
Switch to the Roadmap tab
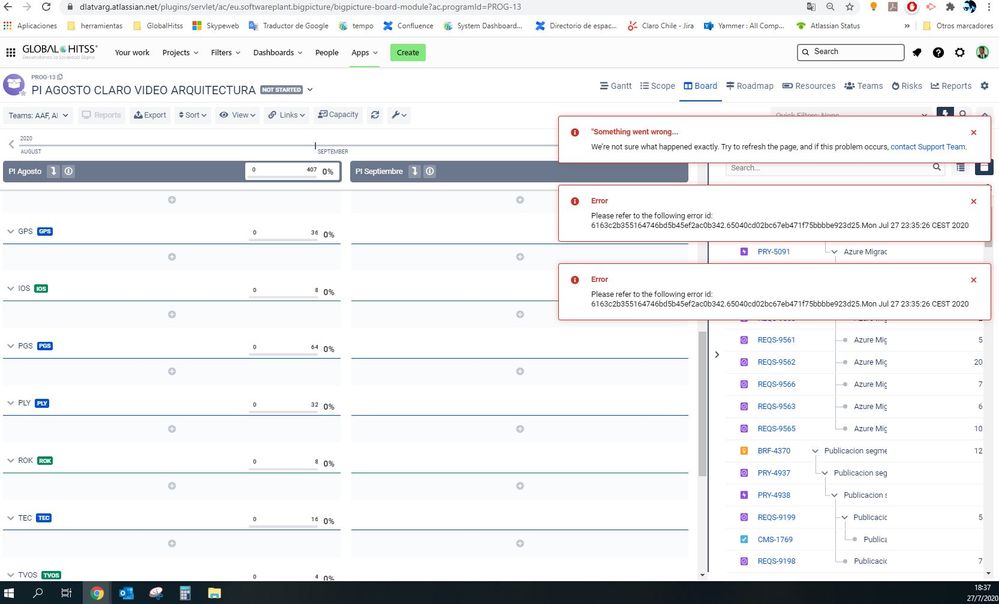click(x=750, y=86)
